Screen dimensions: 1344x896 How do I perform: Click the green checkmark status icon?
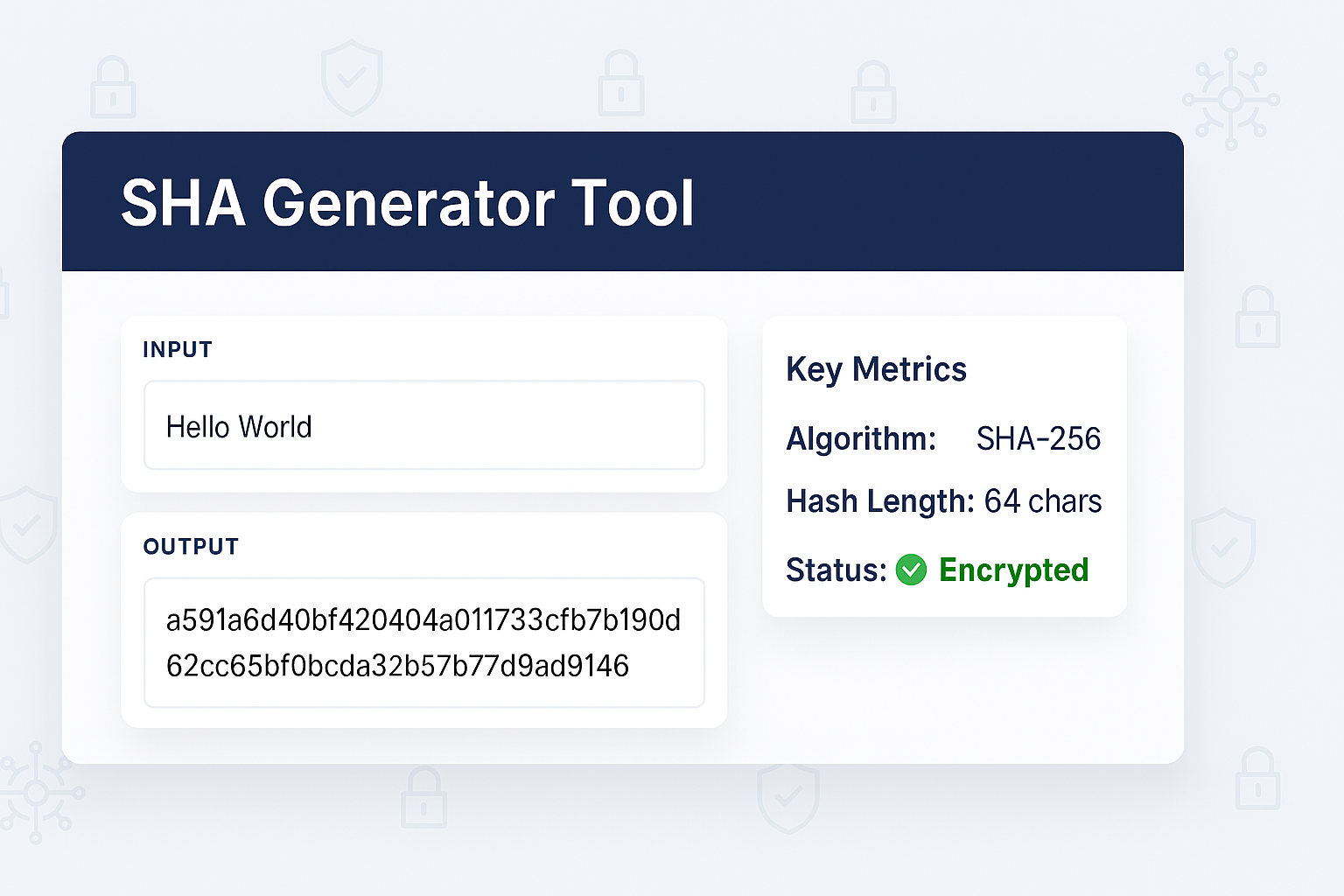911,570
